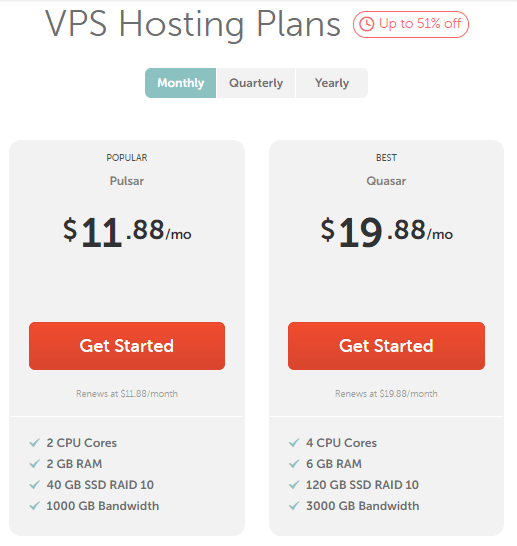Click the $11.88/mo price
The width and height of the screenshot is (517, 546).
click(x=127, y=231)
